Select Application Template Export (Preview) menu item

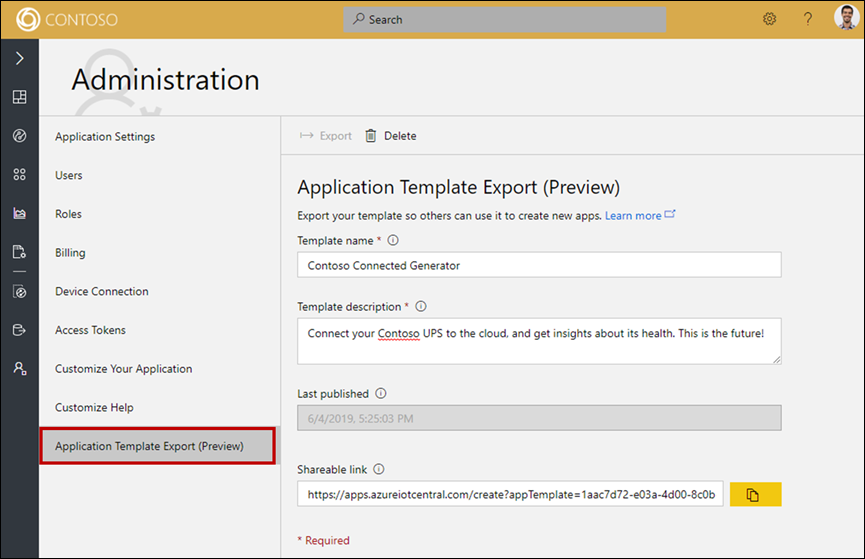point(158,446)
